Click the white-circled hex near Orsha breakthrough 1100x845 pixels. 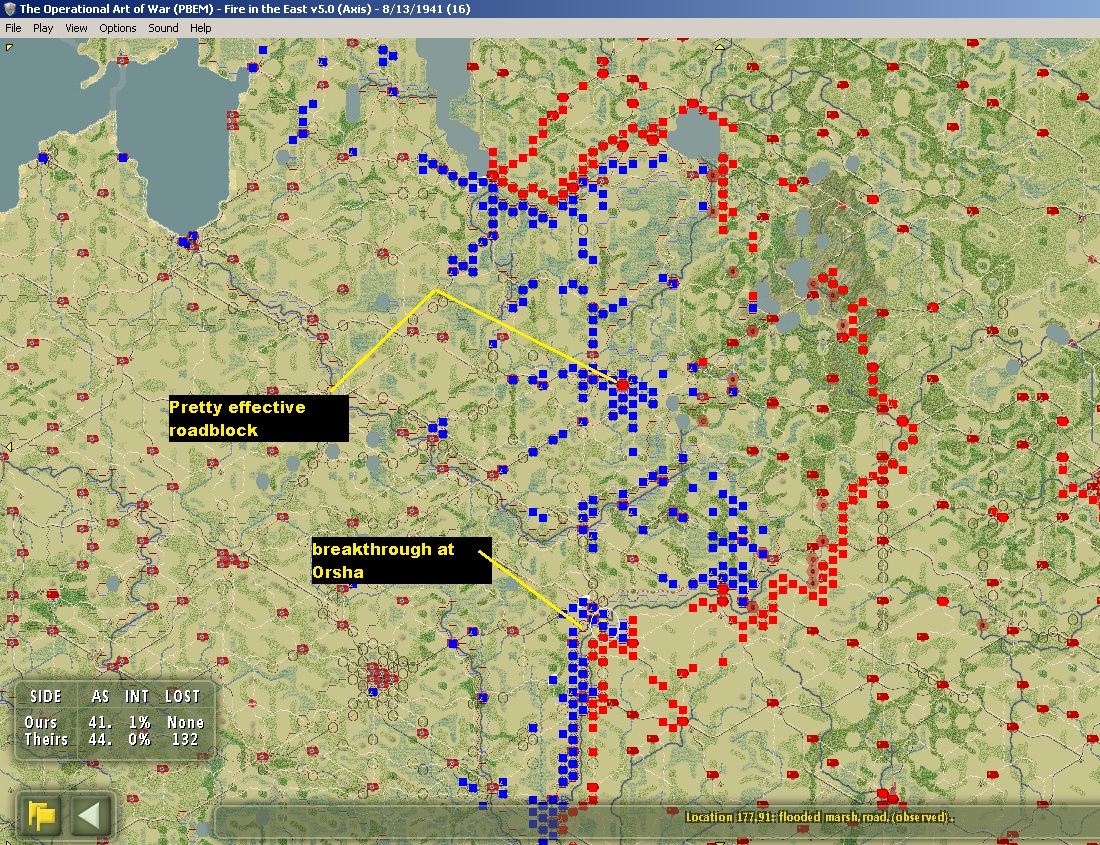pos(601,622)
